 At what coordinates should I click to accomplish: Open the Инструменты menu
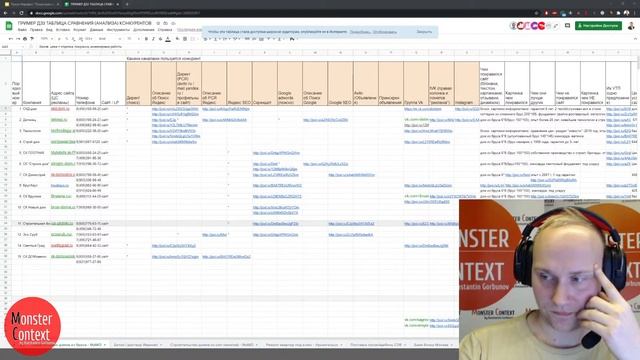pyautogui.click(x=118, y=30)
